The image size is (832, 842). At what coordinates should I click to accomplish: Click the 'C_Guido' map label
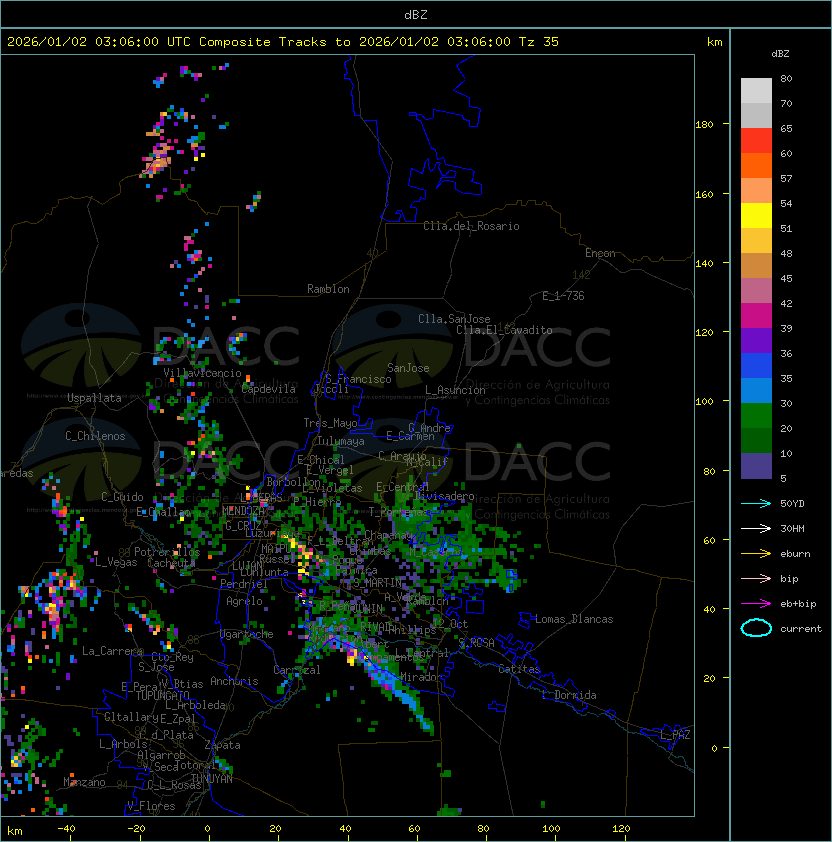click(x=122, y=497)
